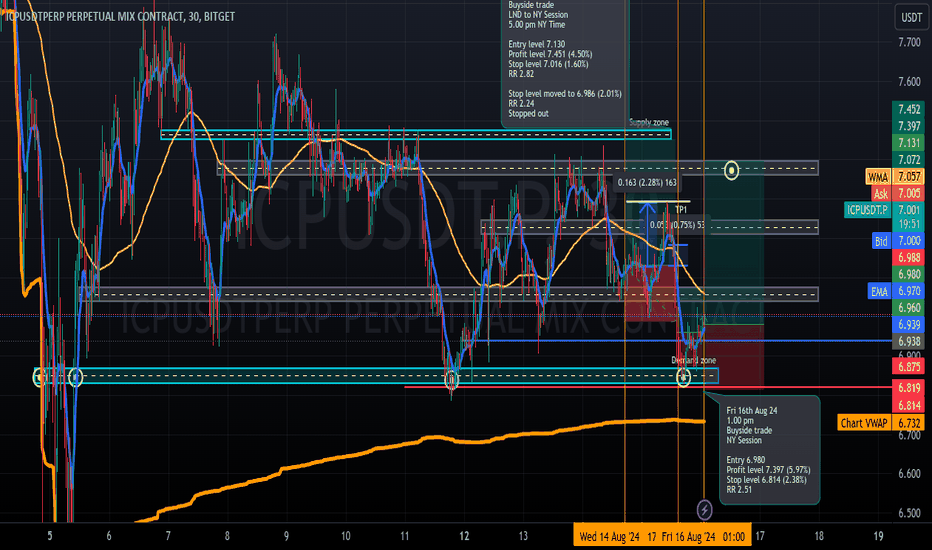The height and width of the screenshot is (550, 932).
Task: Click the 6.500 price axis label
Action: (909, 513)
